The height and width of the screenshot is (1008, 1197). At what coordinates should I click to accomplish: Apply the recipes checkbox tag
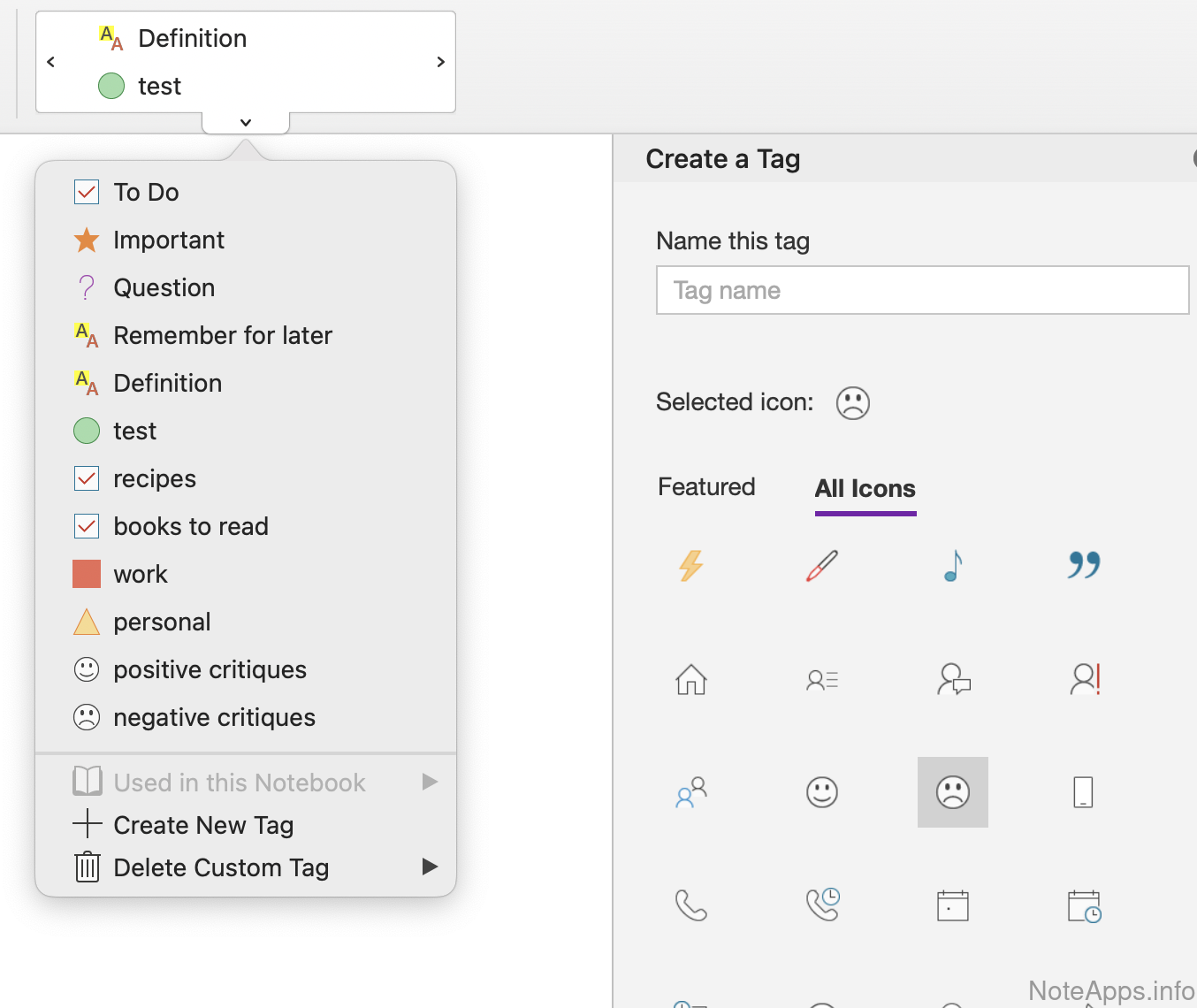point(154,479)
